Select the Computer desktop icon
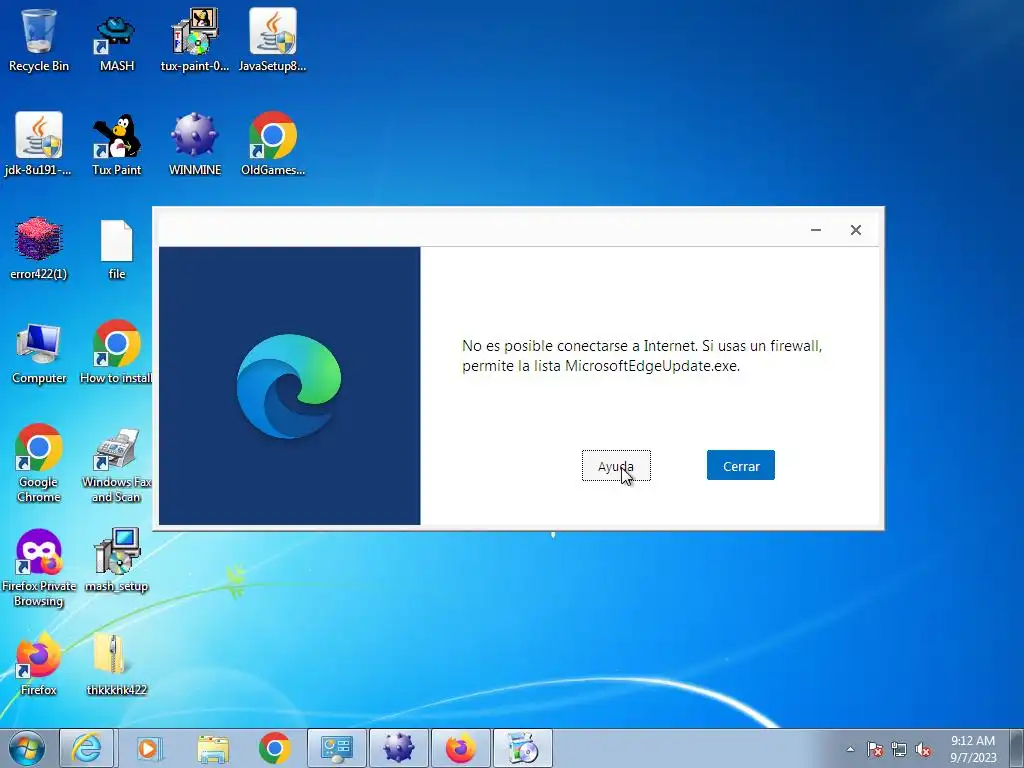The width and height of the screenshot is (1024, 768). (x=39, y=353)
